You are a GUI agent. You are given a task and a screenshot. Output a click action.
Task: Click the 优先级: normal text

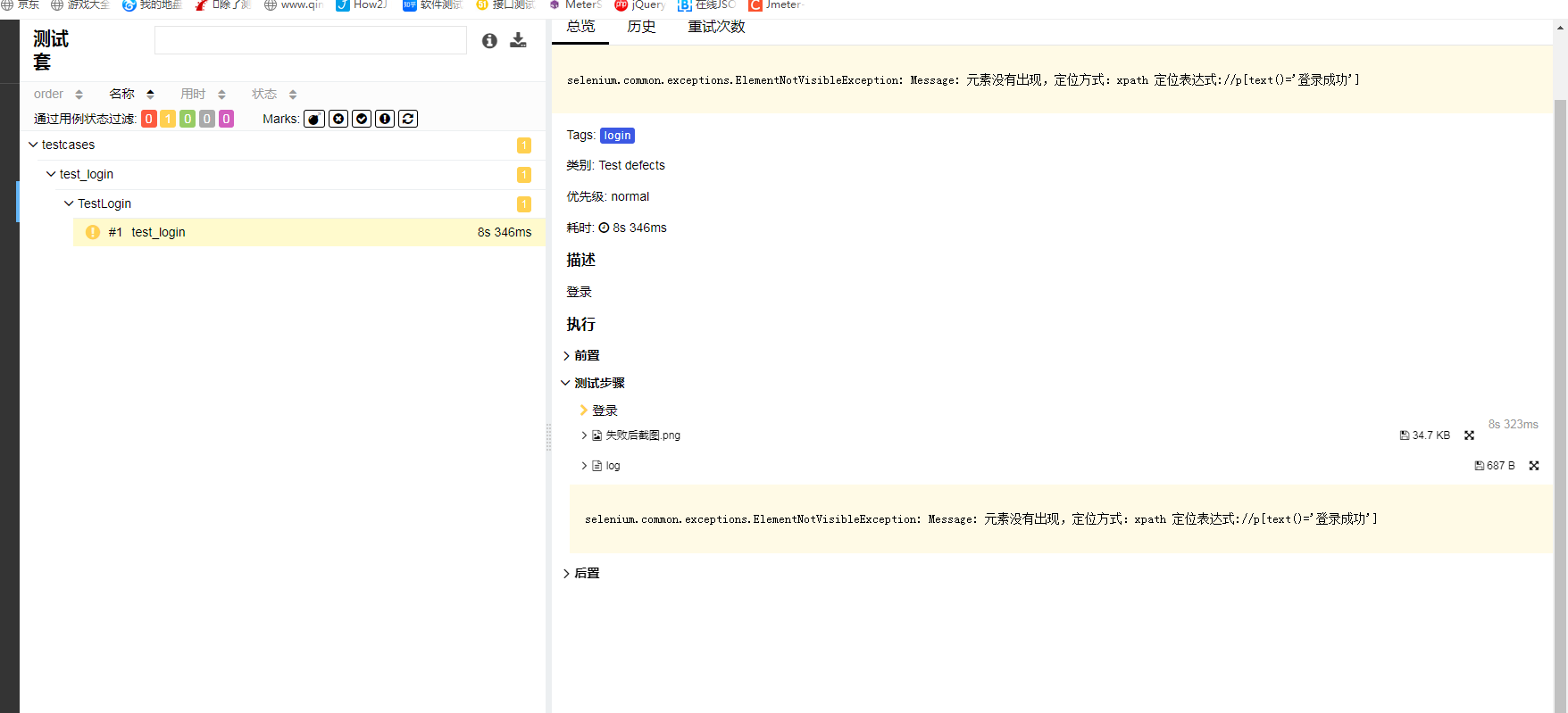(607, 196)
